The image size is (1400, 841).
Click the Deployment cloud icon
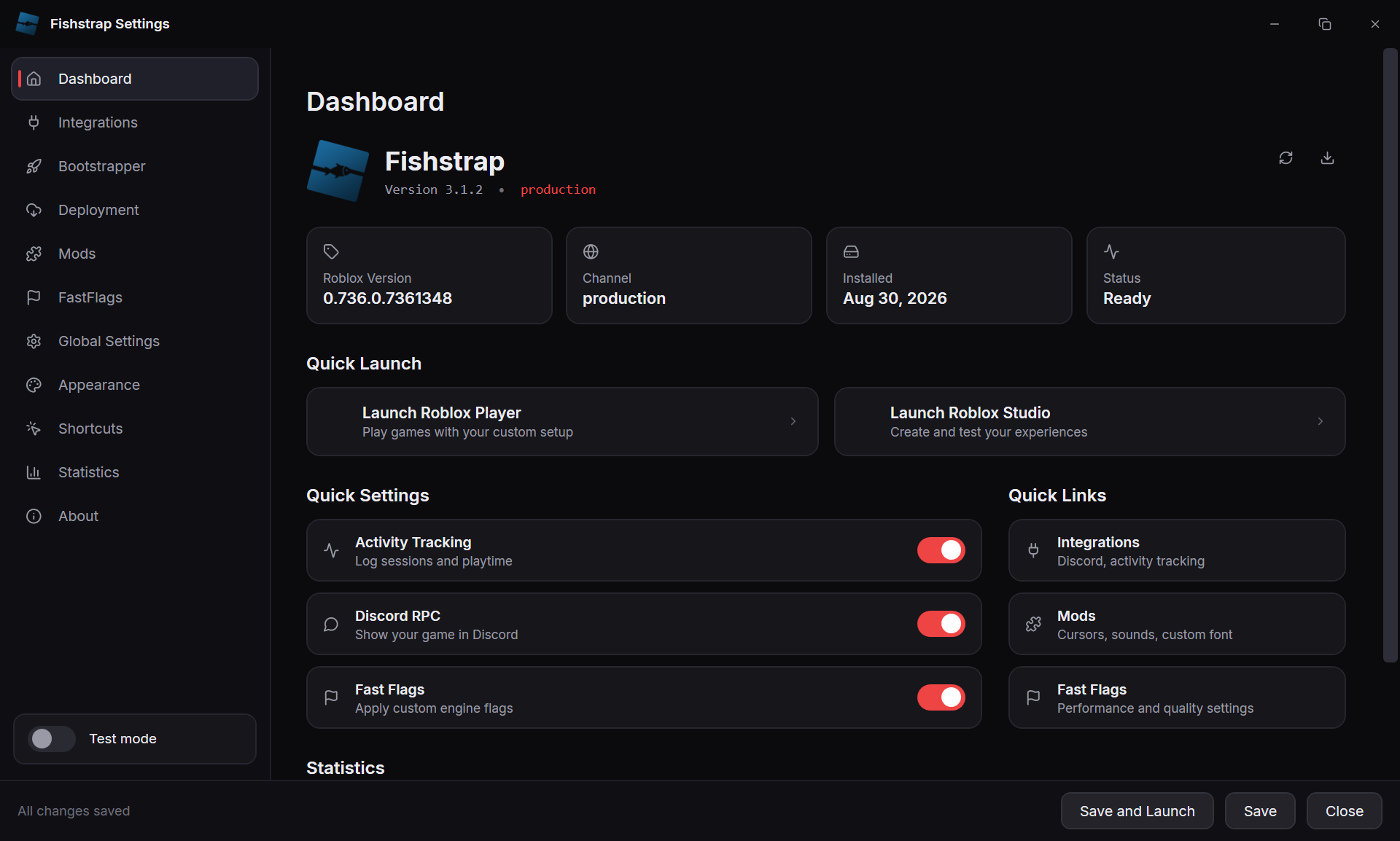pos(34,210)
